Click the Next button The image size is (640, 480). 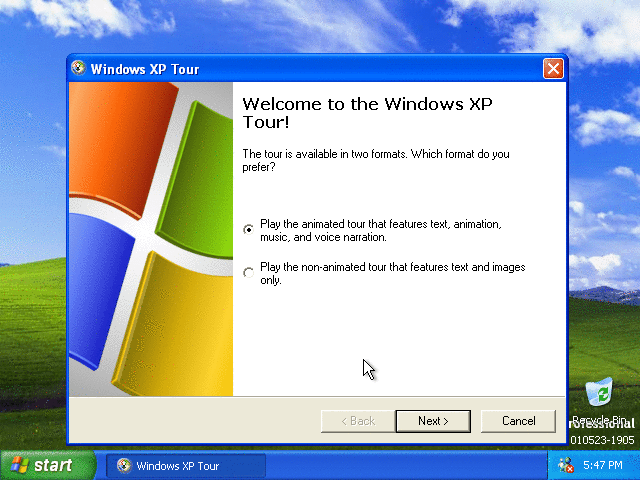(x=433, y=421)
